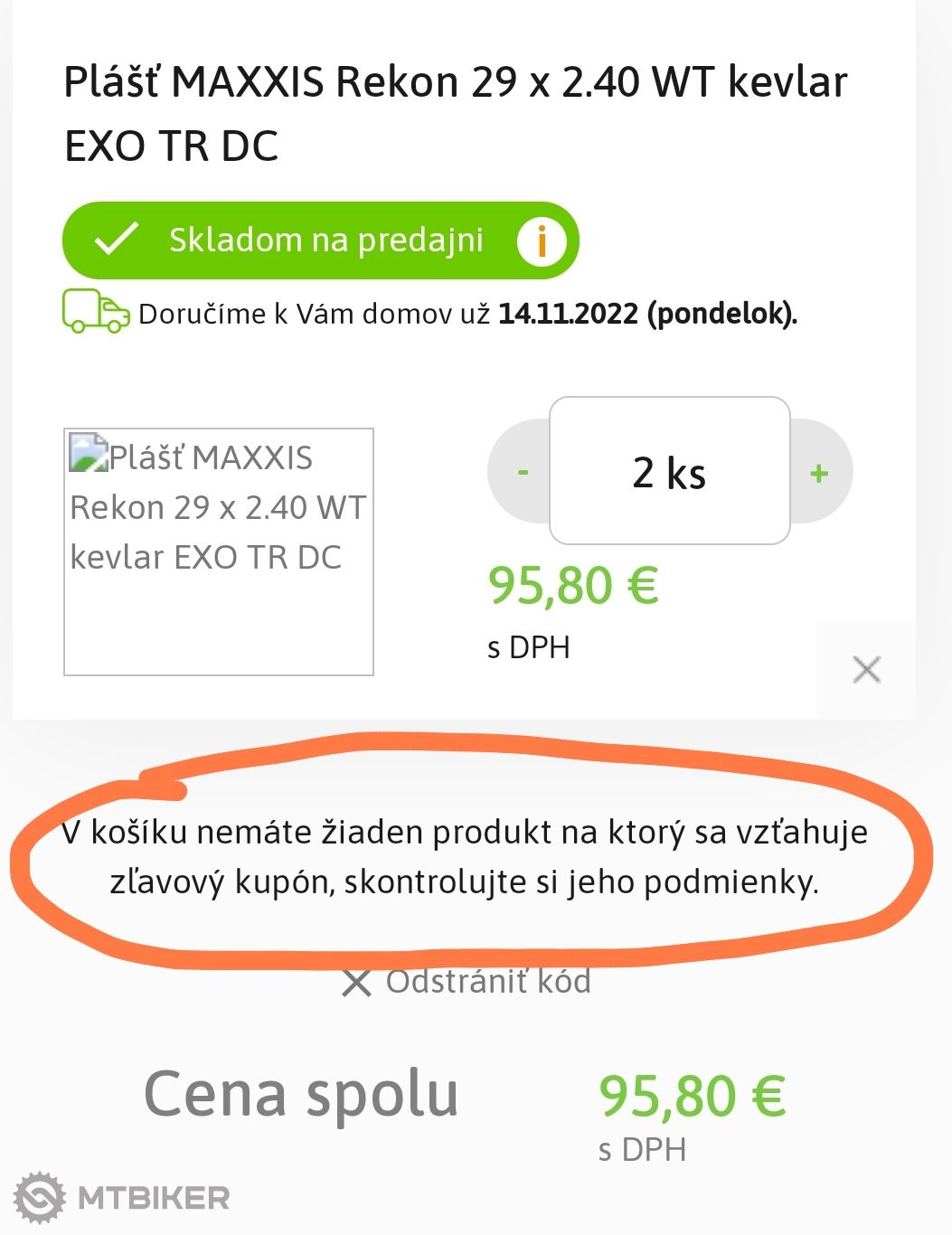
Task: Click the "Cena spolu" total label
Action: (x=301, y=1094)
